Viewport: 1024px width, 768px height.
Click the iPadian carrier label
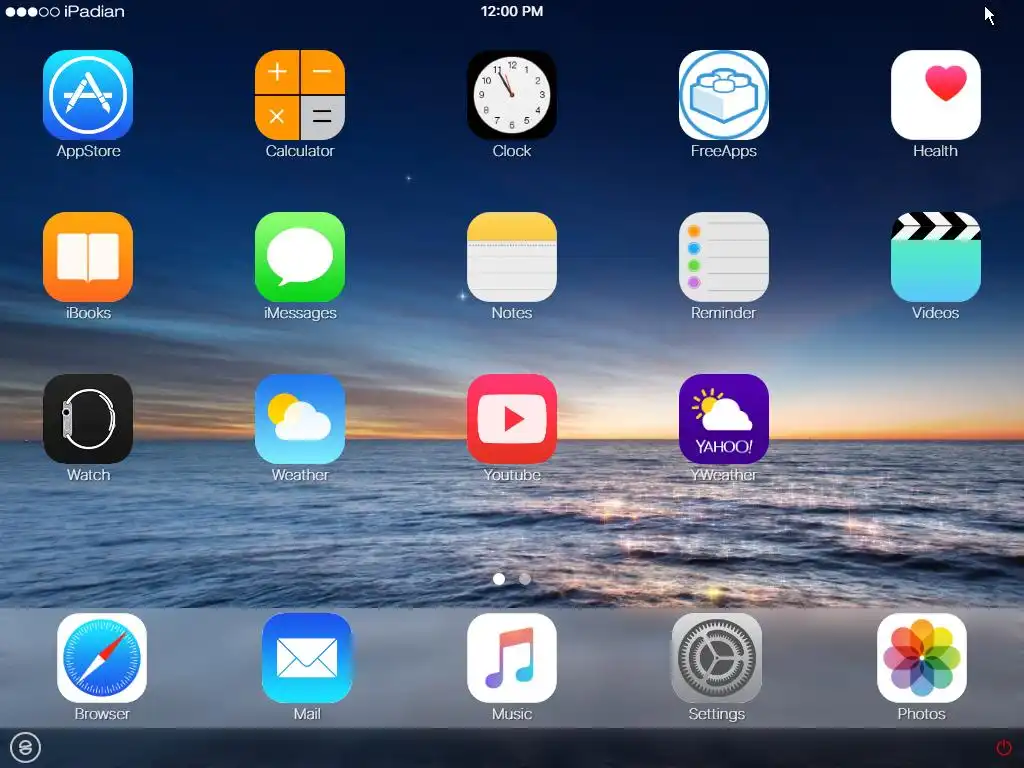[x=94, y=11]
